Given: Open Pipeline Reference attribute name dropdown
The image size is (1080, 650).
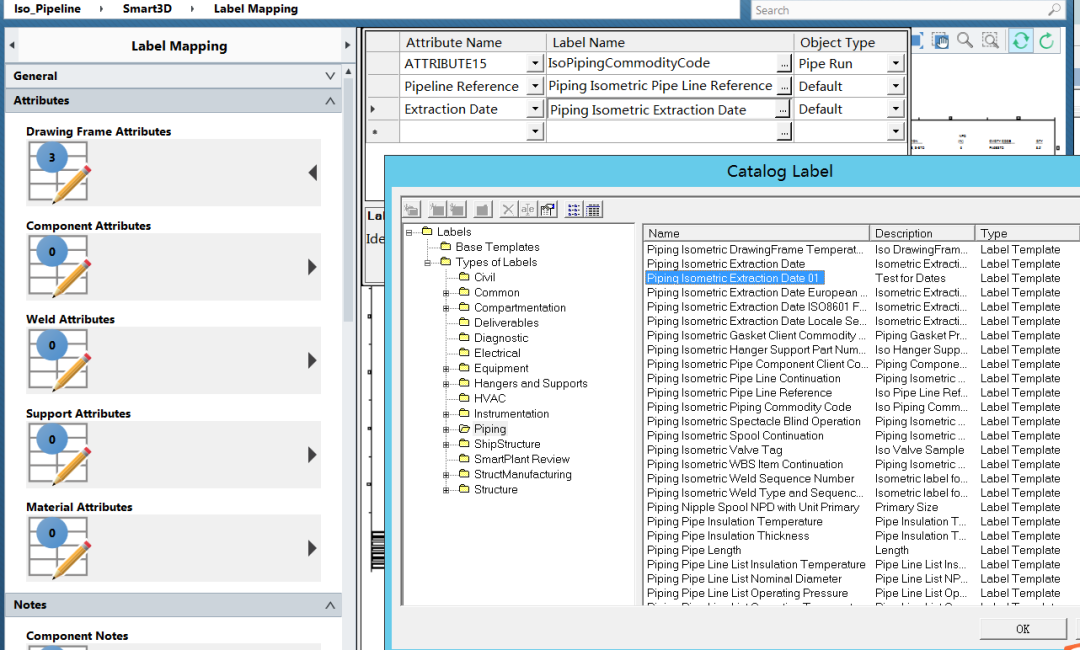Looking at the screenshot, I should [535, 86].
